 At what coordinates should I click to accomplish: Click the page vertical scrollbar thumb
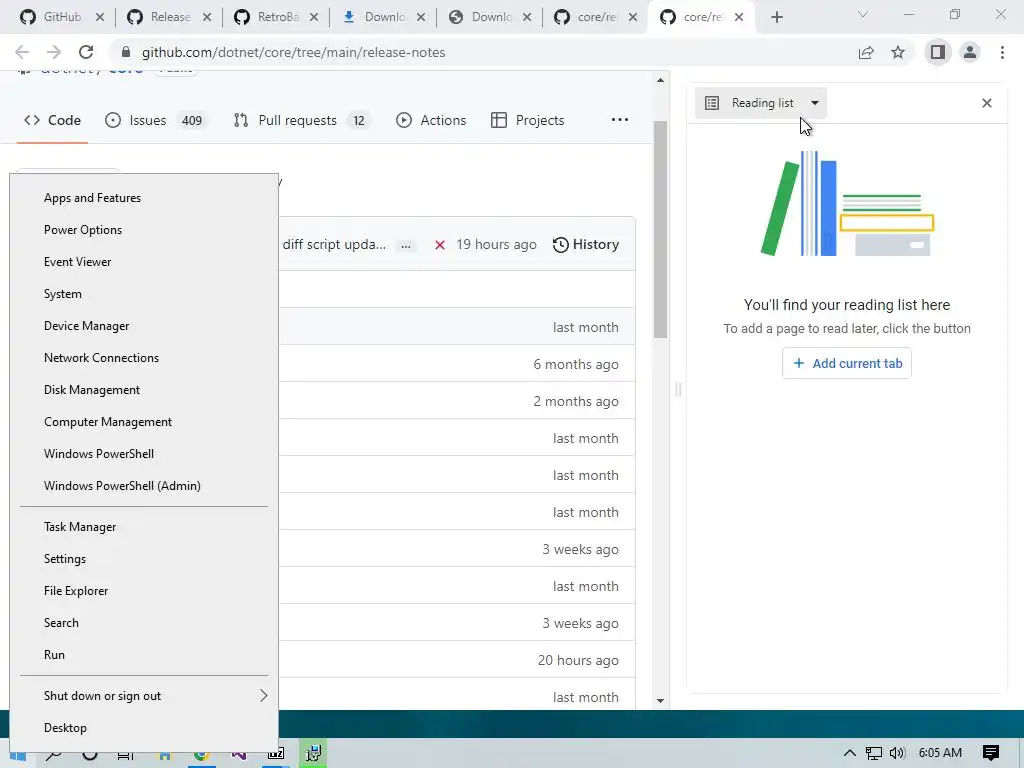[x=660, y=229]
